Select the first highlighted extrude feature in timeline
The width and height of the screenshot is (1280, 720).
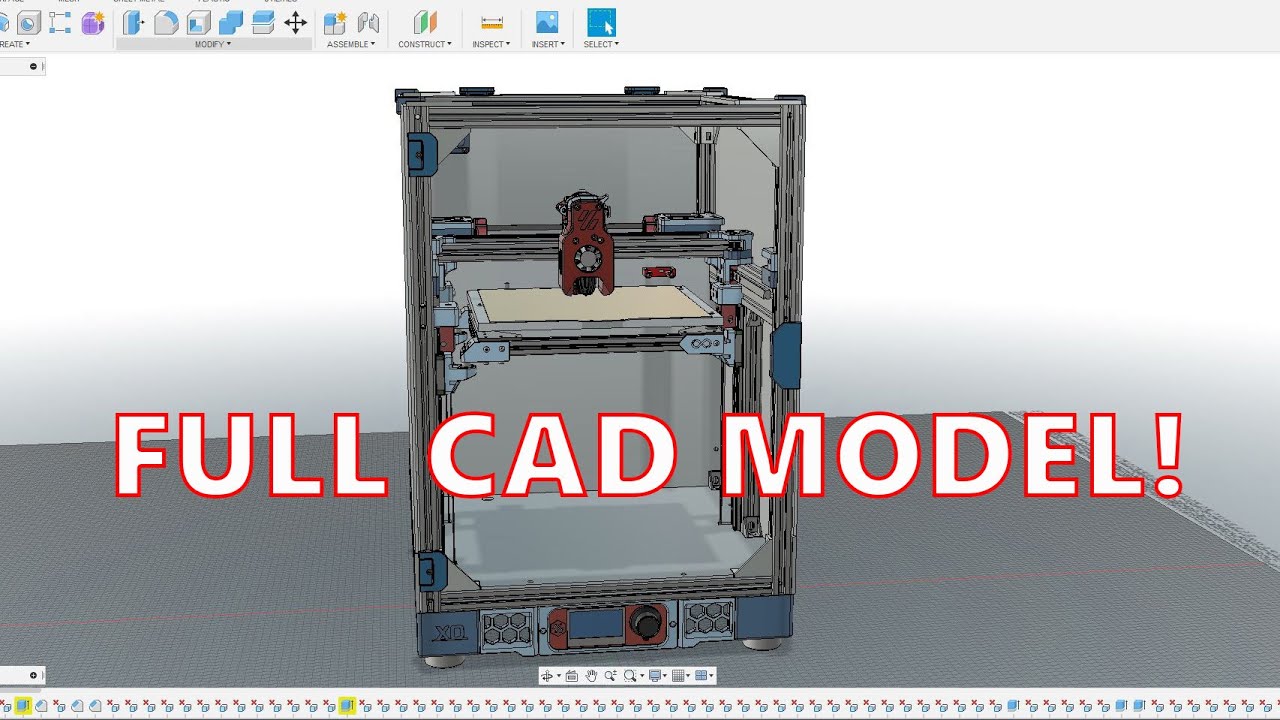coord(23,706)
